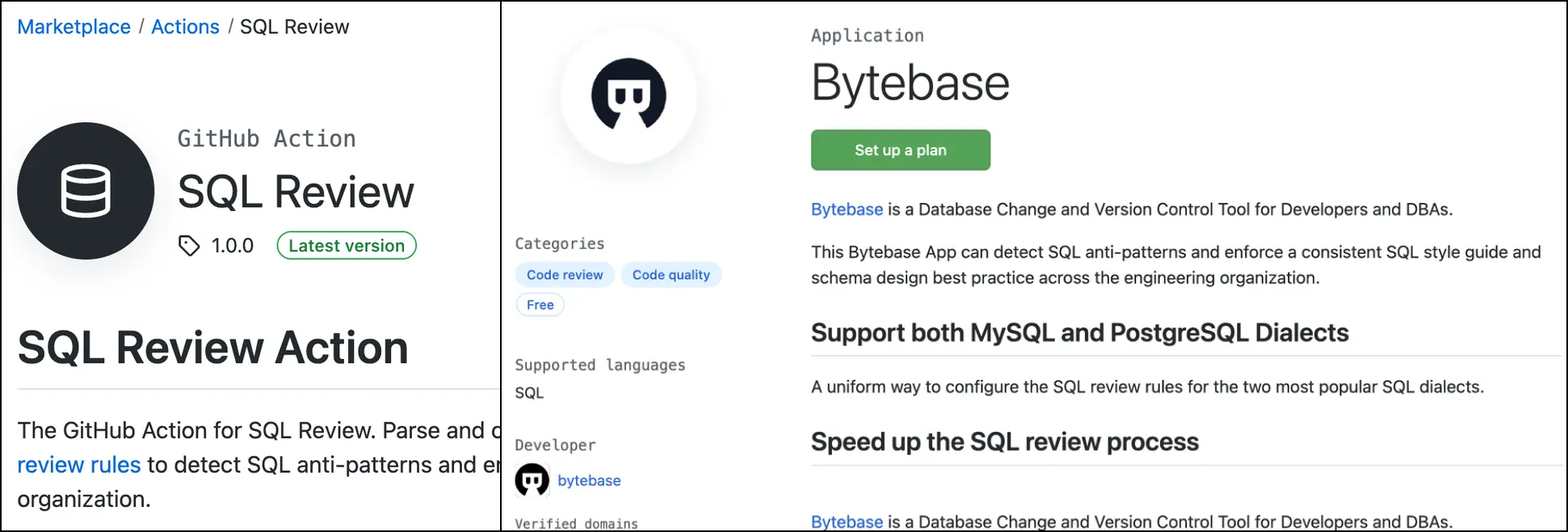Go to Actions in the breadcrumb
Screen dimensions: 1568x532
(x=185, y=27)
